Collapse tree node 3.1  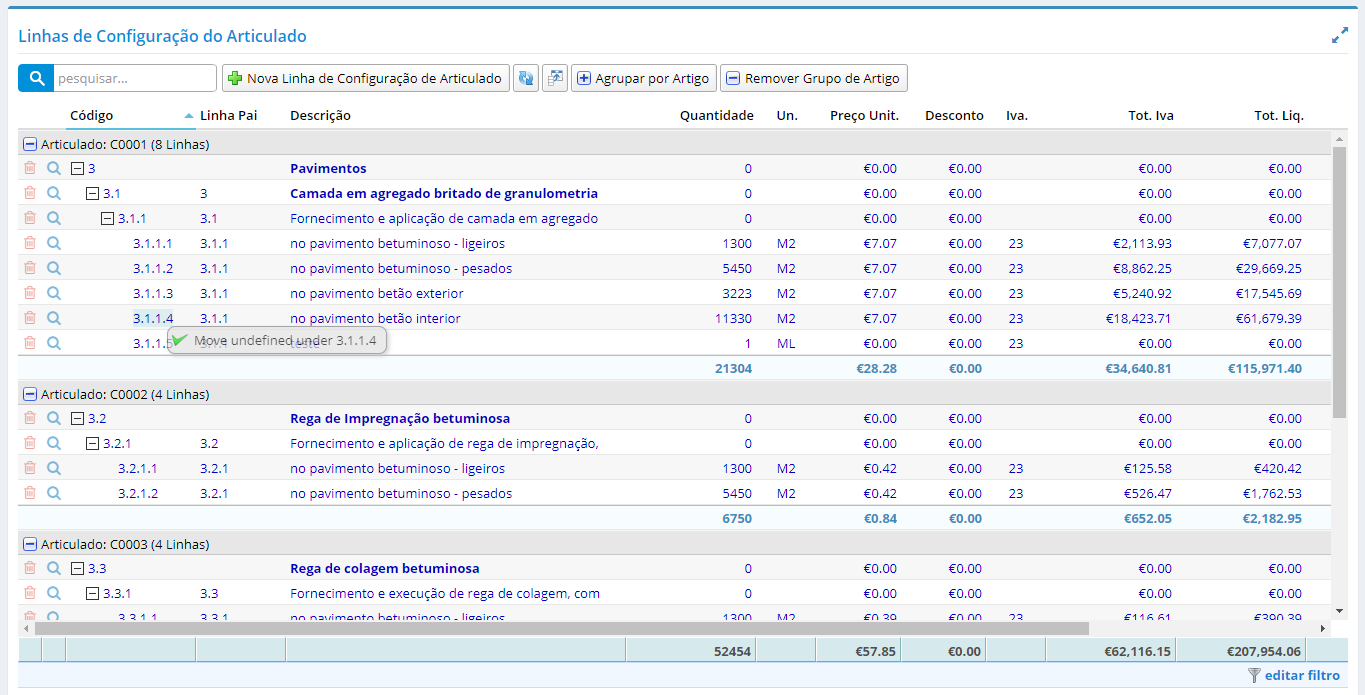(x=92, y=193)
